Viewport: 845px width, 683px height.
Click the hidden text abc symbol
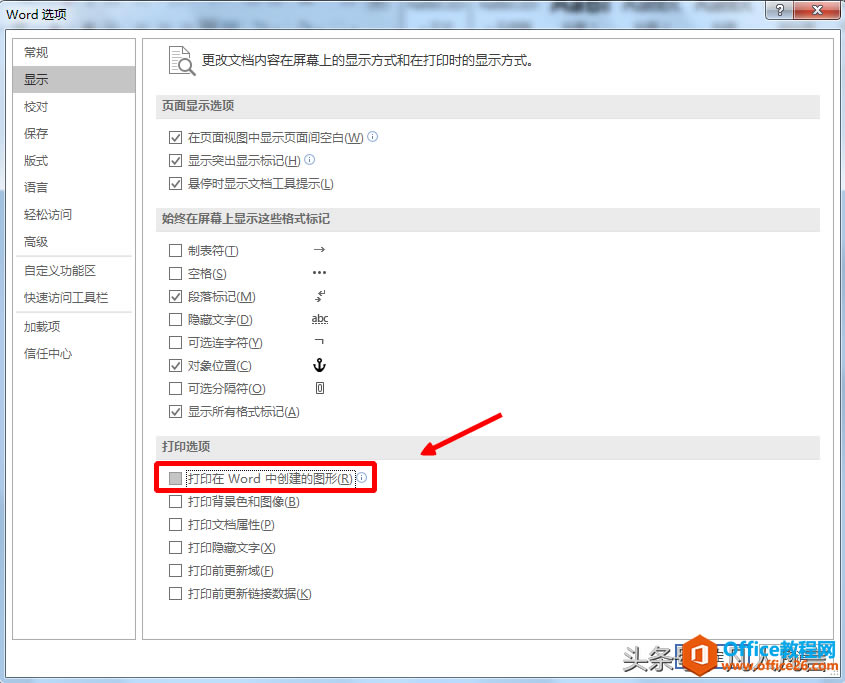[x=320, y=319]
